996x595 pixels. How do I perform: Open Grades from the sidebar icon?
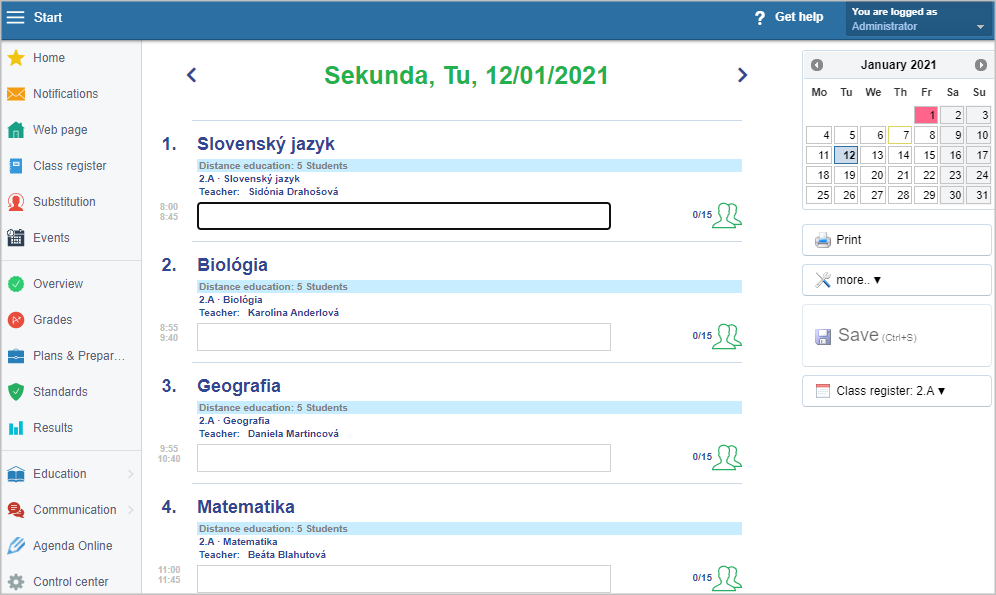[16, 320]
